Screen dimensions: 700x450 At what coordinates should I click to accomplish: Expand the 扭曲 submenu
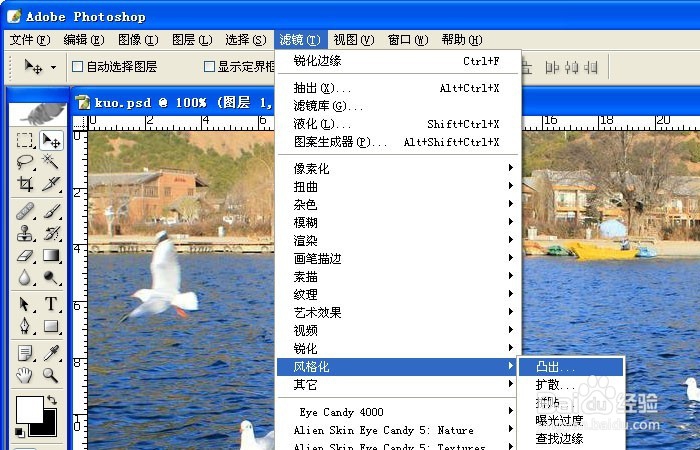click(x=398, y=186)
